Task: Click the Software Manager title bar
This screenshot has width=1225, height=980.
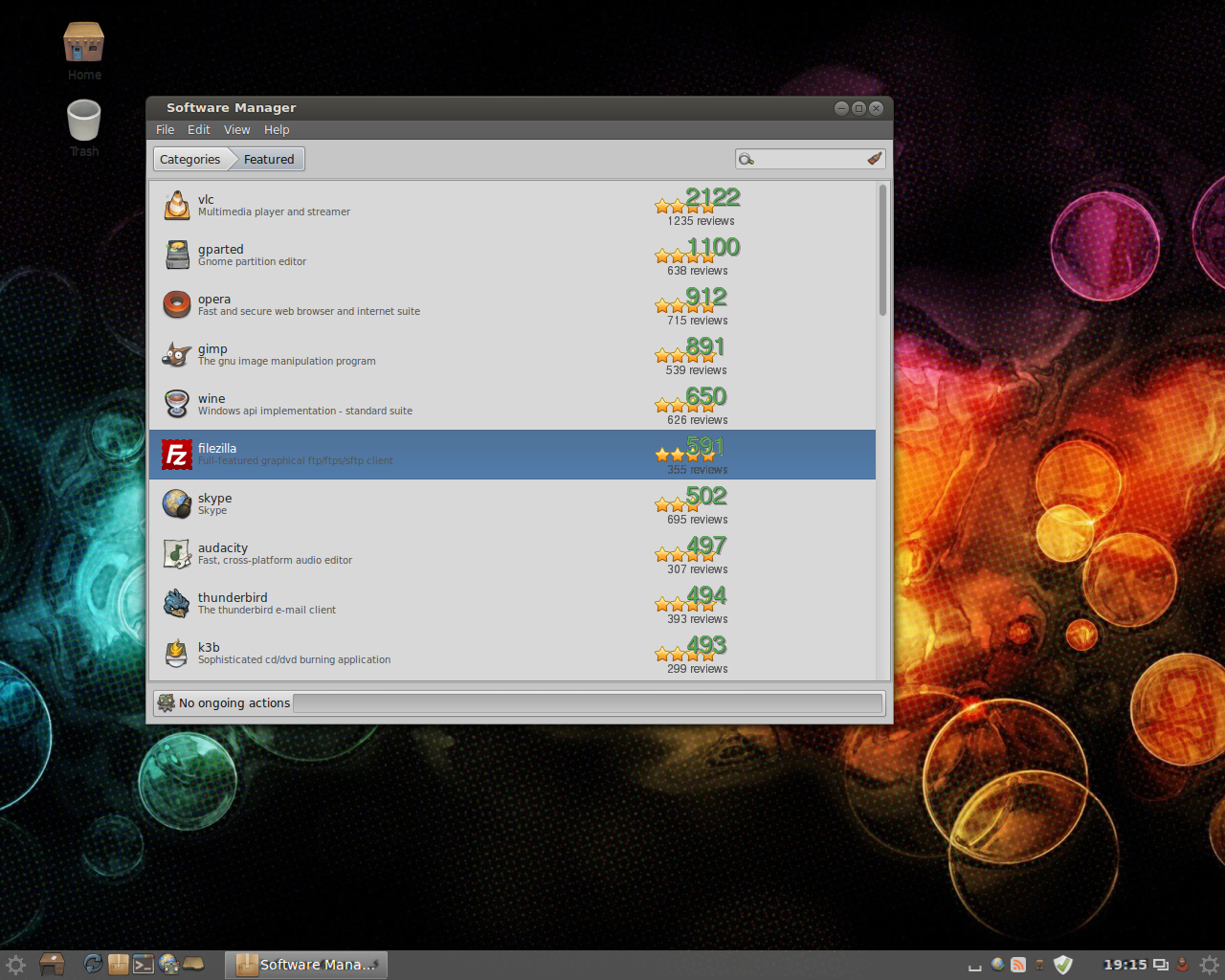Action: click(520, 108)
